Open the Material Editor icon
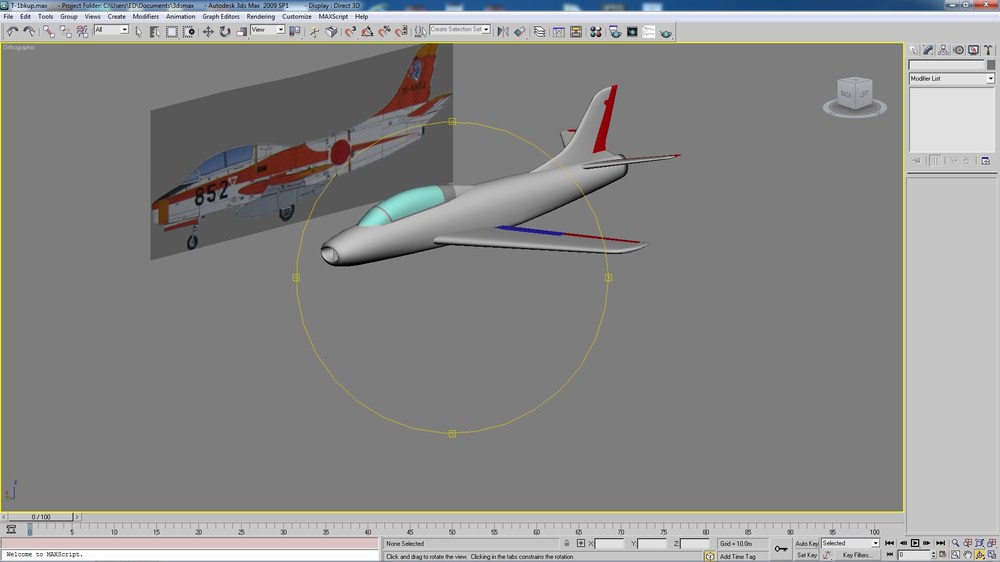Screen dimensions: 1000x562 coord(596,31)
